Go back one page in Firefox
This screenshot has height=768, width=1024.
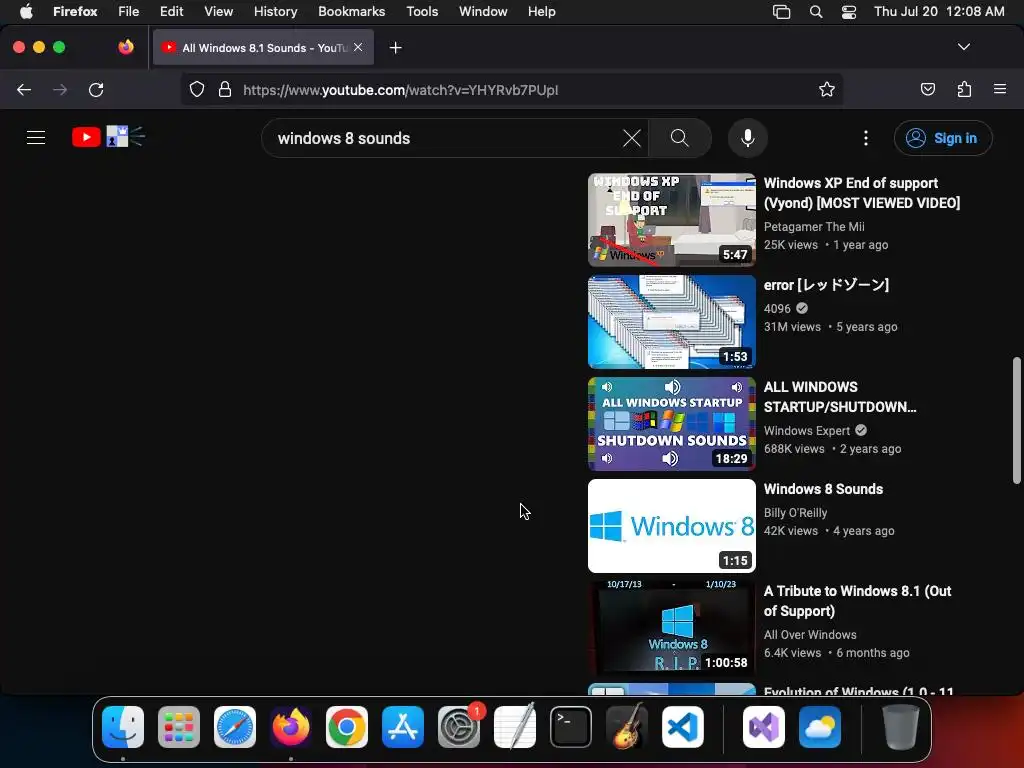[x=24, y=89]
